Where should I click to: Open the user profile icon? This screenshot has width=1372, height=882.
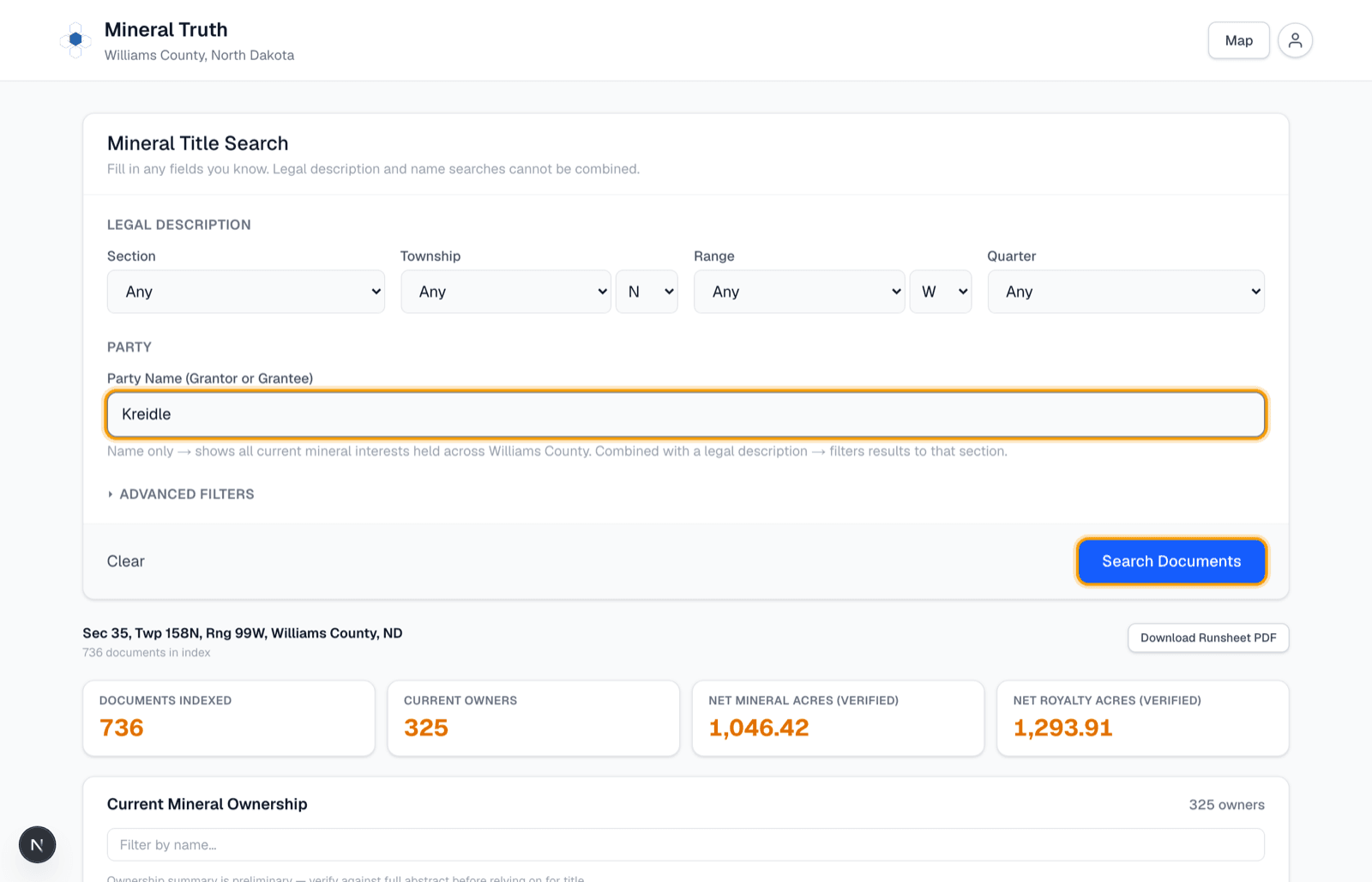[1295, 40]
